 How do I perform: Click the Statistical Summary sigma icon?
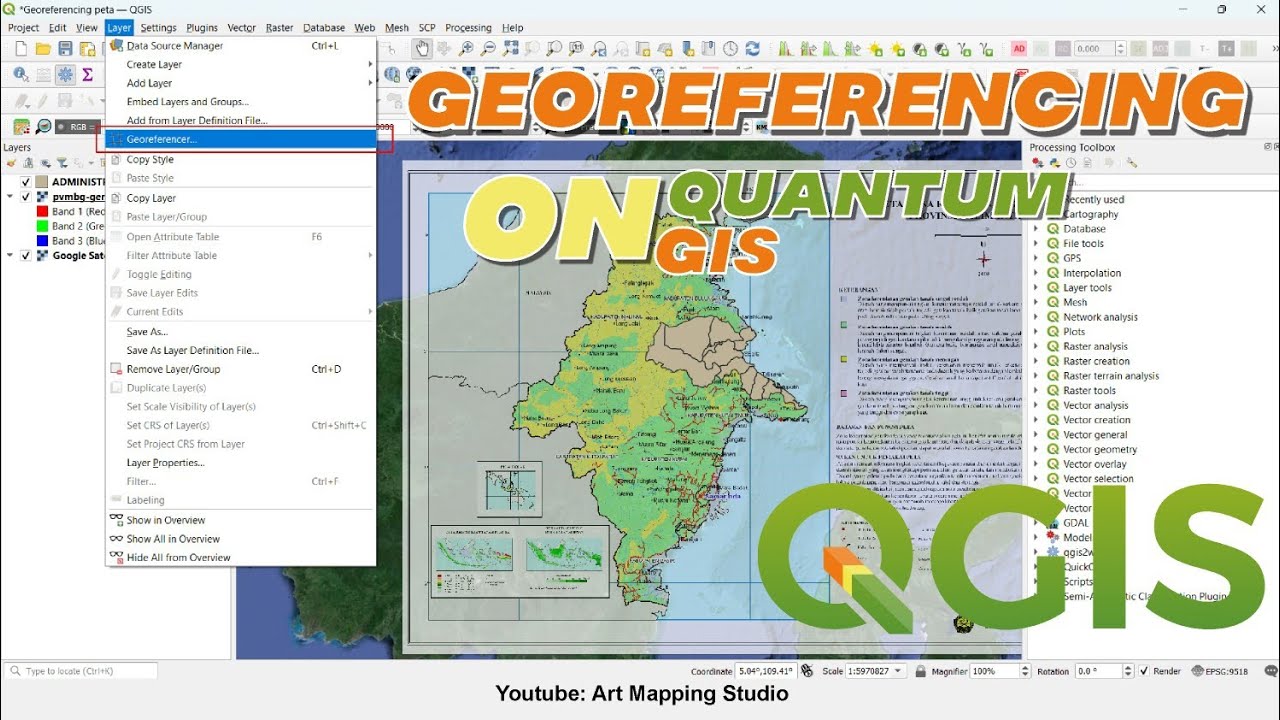(88, 74)
